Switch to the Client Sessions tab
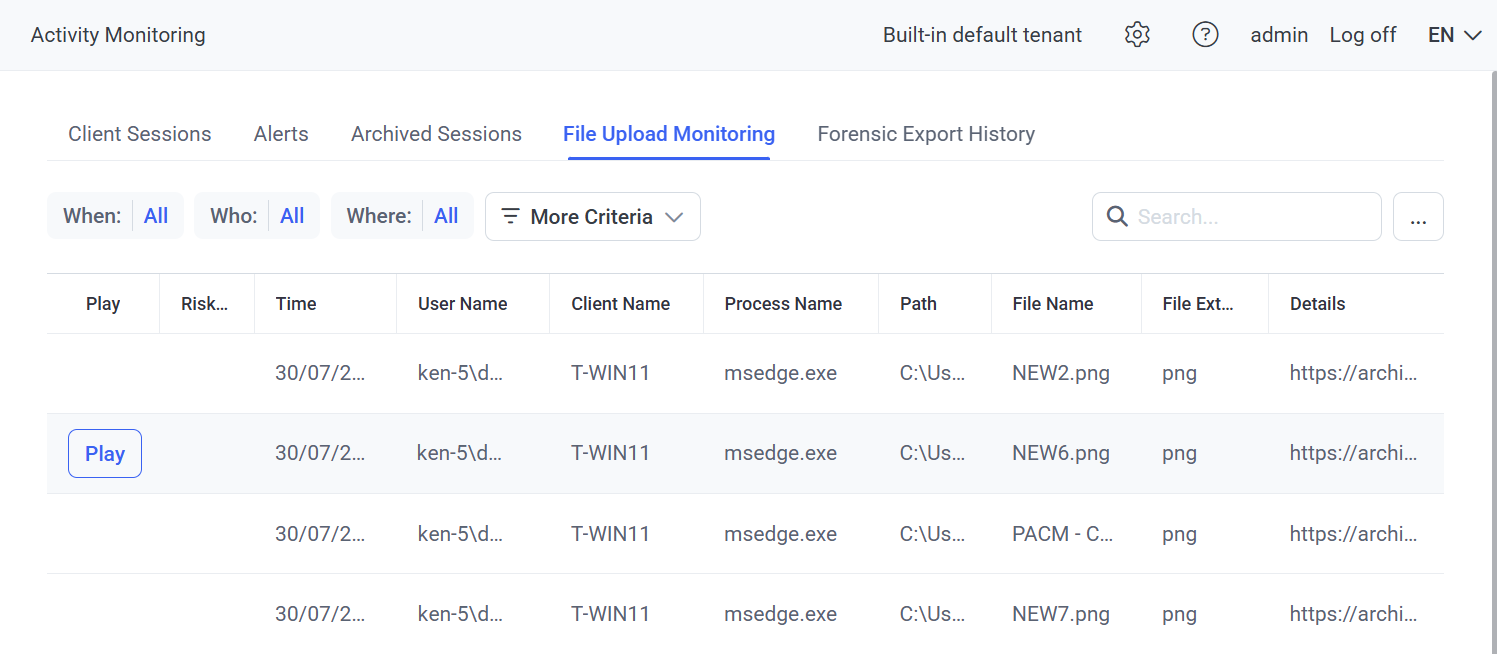1497x654 pixels. point(139,134)
